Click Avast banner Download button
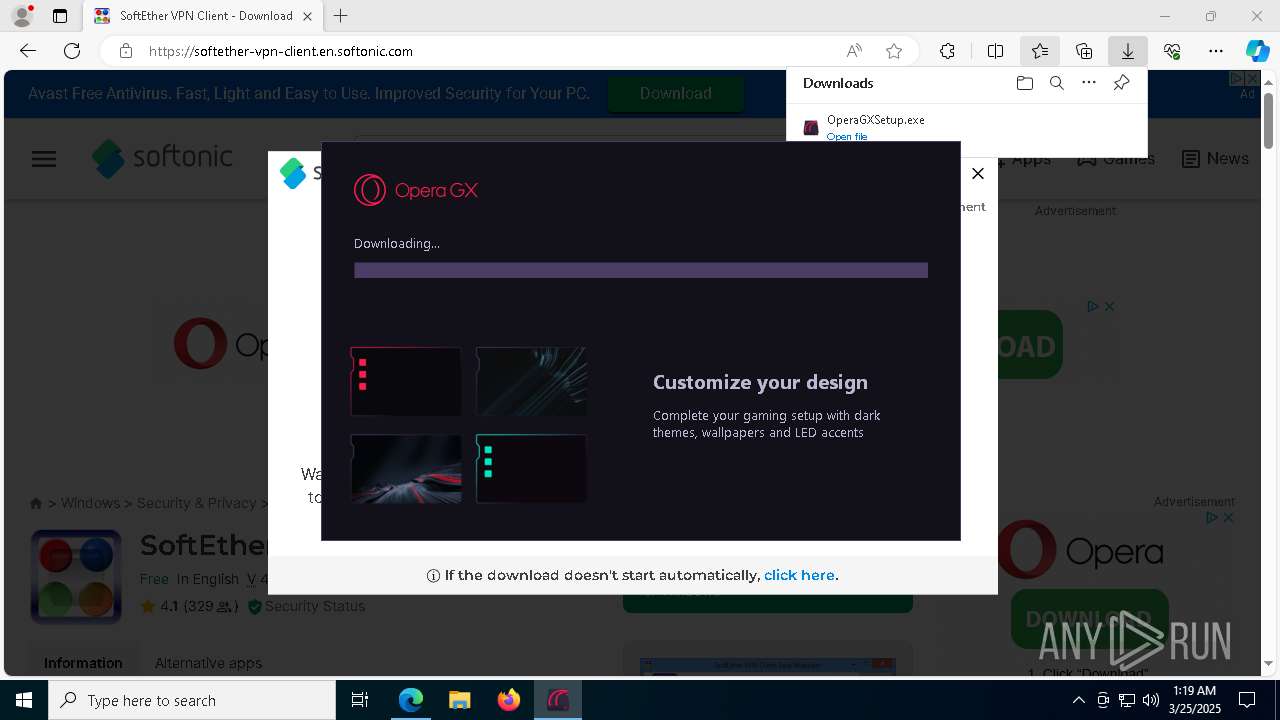Viewport: 1280px width, 720px height. tap(676, 93)
